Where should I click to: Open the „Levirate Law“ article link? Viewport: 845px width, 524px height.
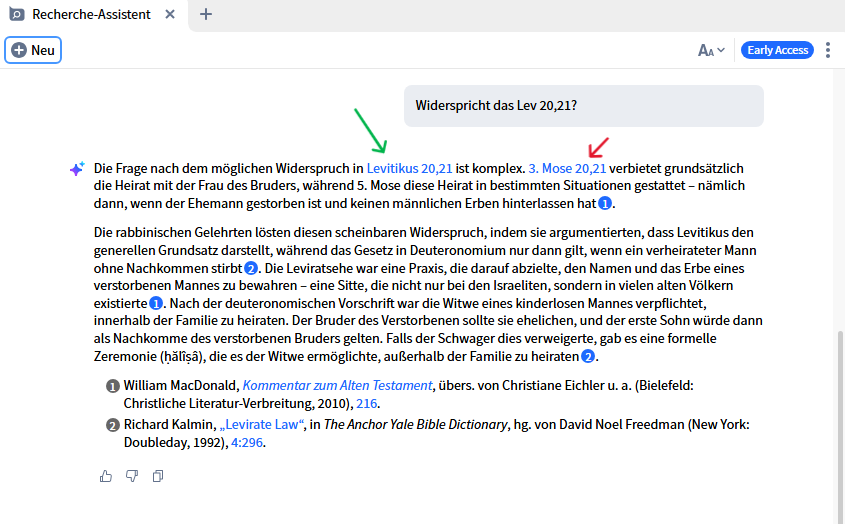coord(262,424)
